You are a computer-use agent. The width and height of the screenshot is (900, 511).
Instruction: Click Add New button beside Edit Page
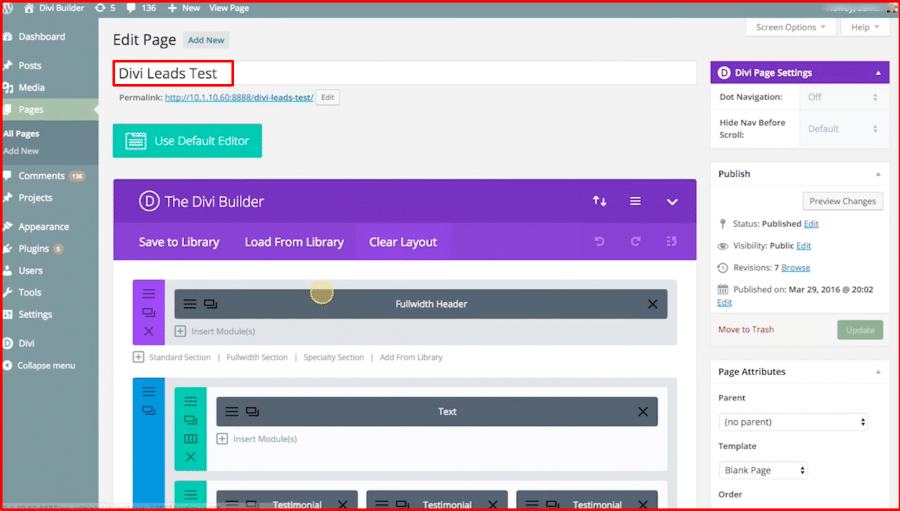(206, 40)
